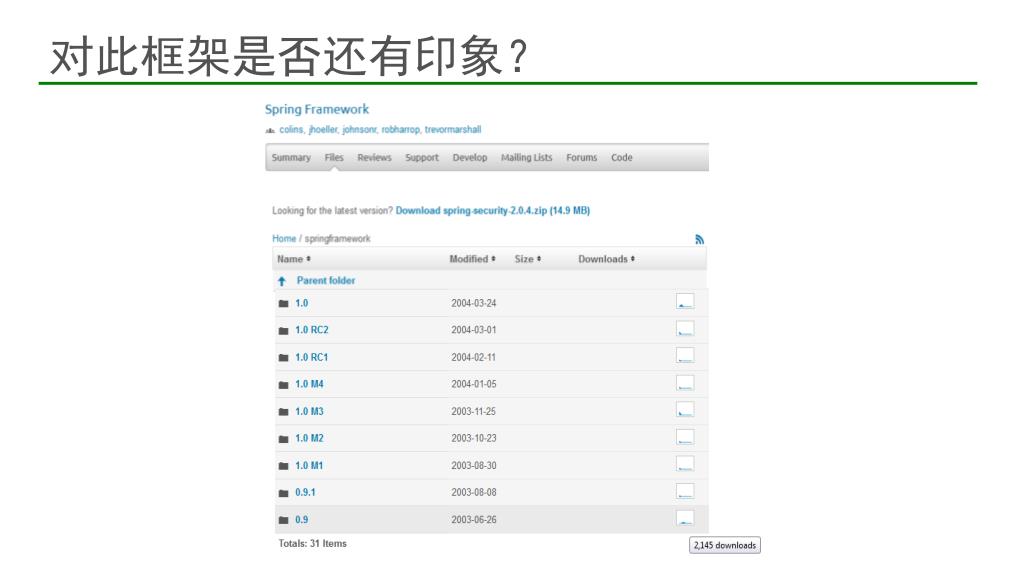Screen dimensions: 1024x576
Task: Open the 1.0 M1 folder link
Action: [309, 466]
